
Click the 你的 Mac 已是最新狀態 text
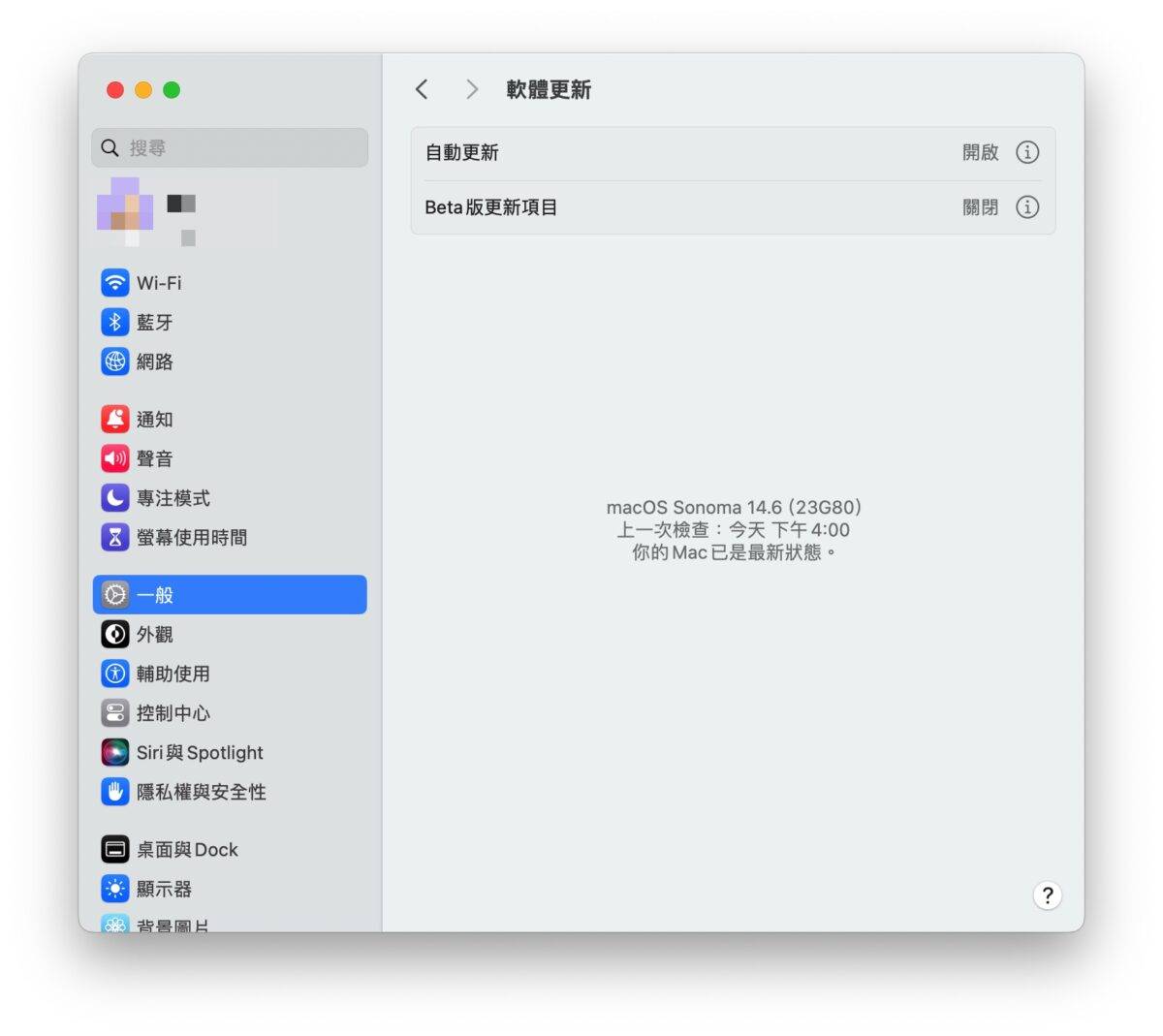pos(734,552)
